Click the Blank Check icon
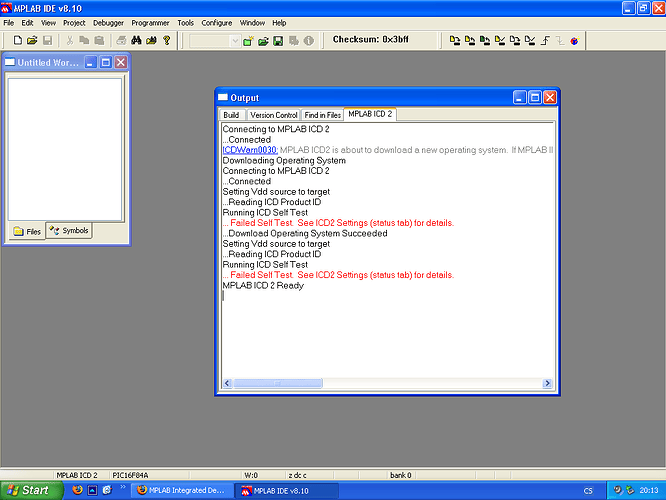The width and height of the screenshot is (666, 500). (x=530, y=41)
